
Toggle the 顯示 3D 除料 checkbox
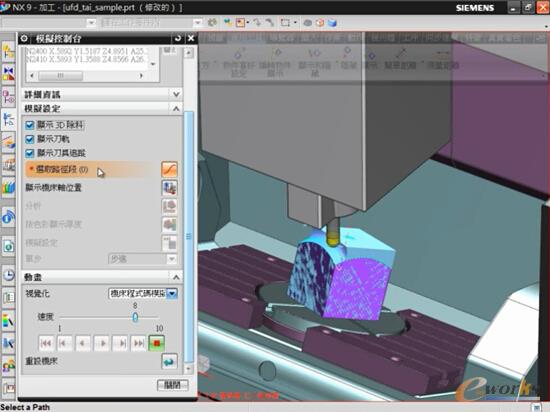(30, 125)
